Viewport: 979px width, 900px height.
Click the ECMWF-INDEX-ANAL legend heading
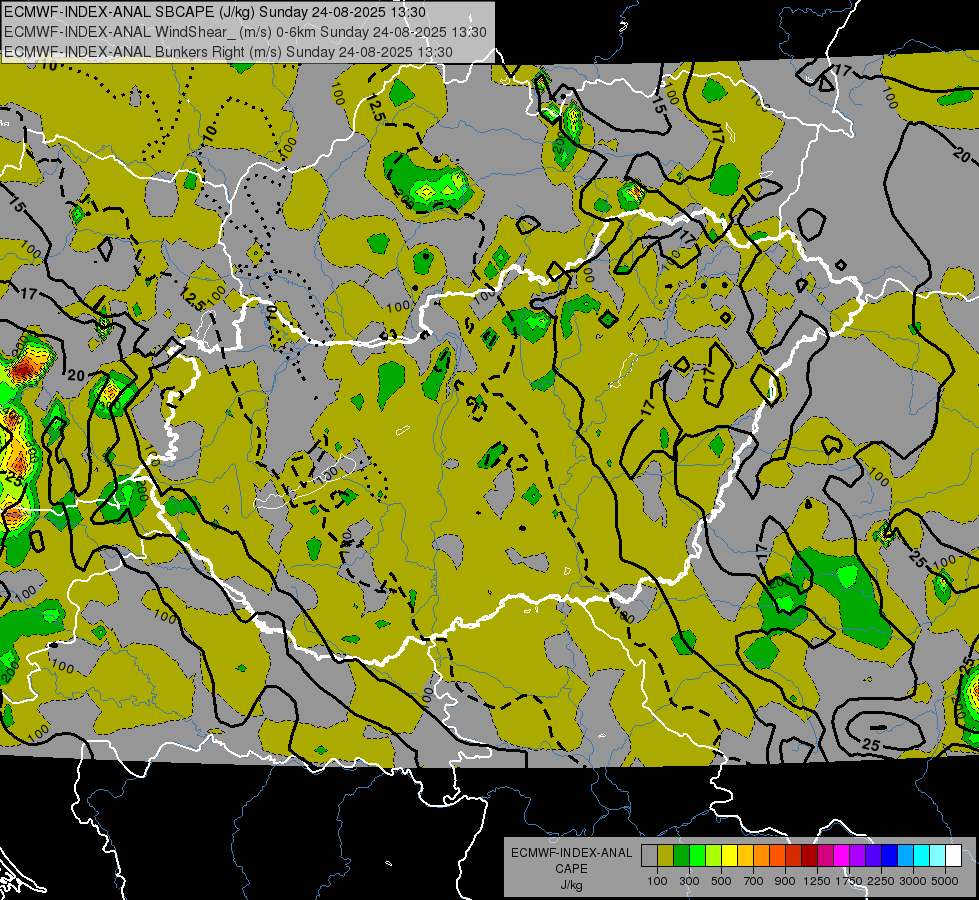[572, 853]
